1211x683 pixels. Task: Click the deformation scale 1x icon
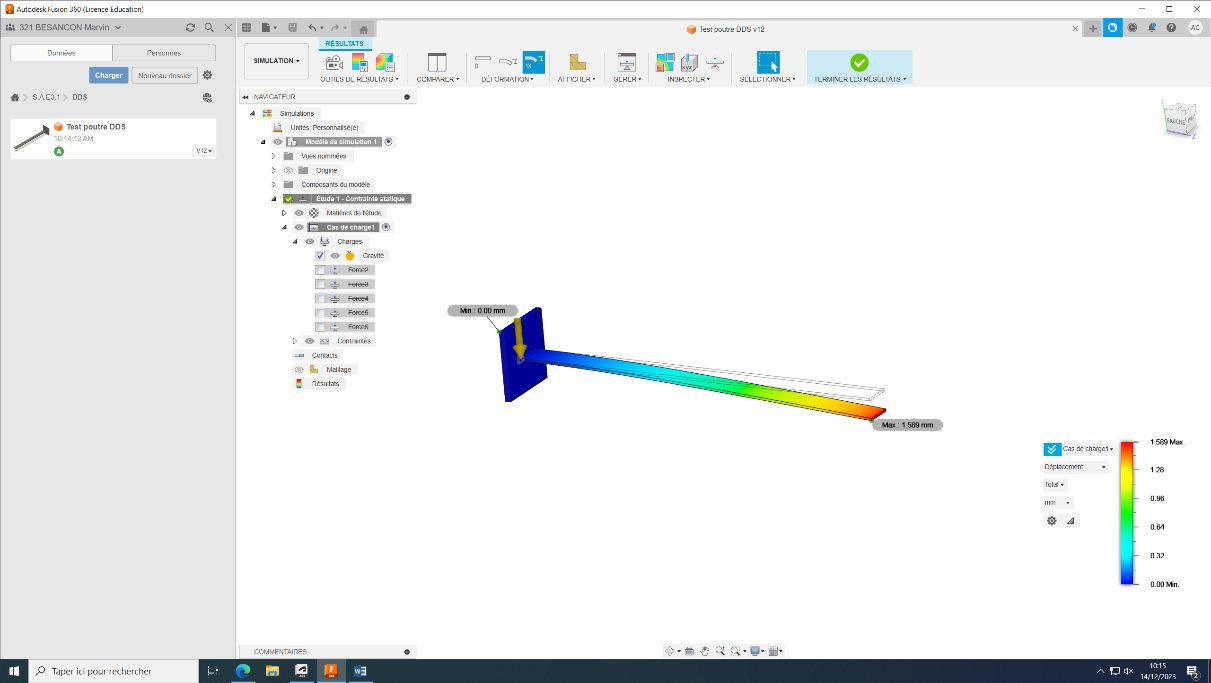click(x=534, y=62)
